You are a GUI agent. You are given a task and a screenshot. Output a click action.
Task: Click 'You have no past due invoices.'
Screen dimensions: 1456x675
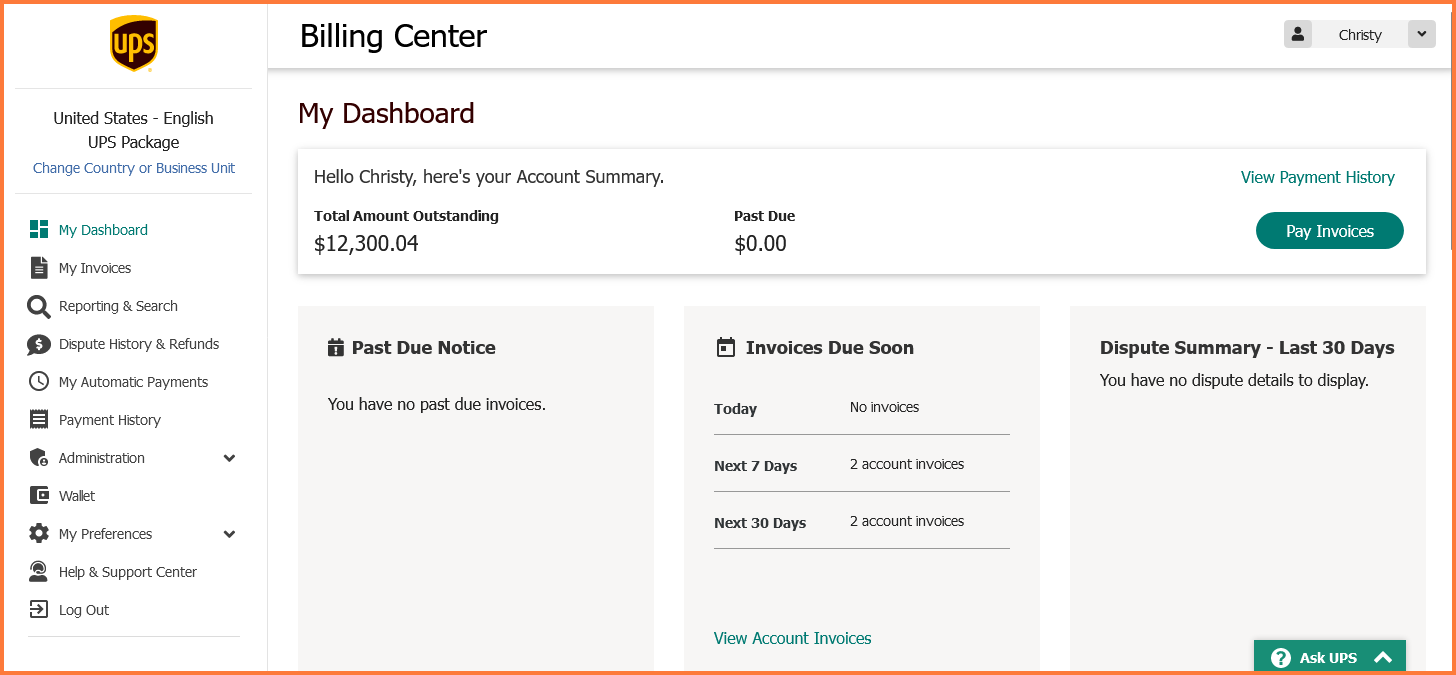437,405
